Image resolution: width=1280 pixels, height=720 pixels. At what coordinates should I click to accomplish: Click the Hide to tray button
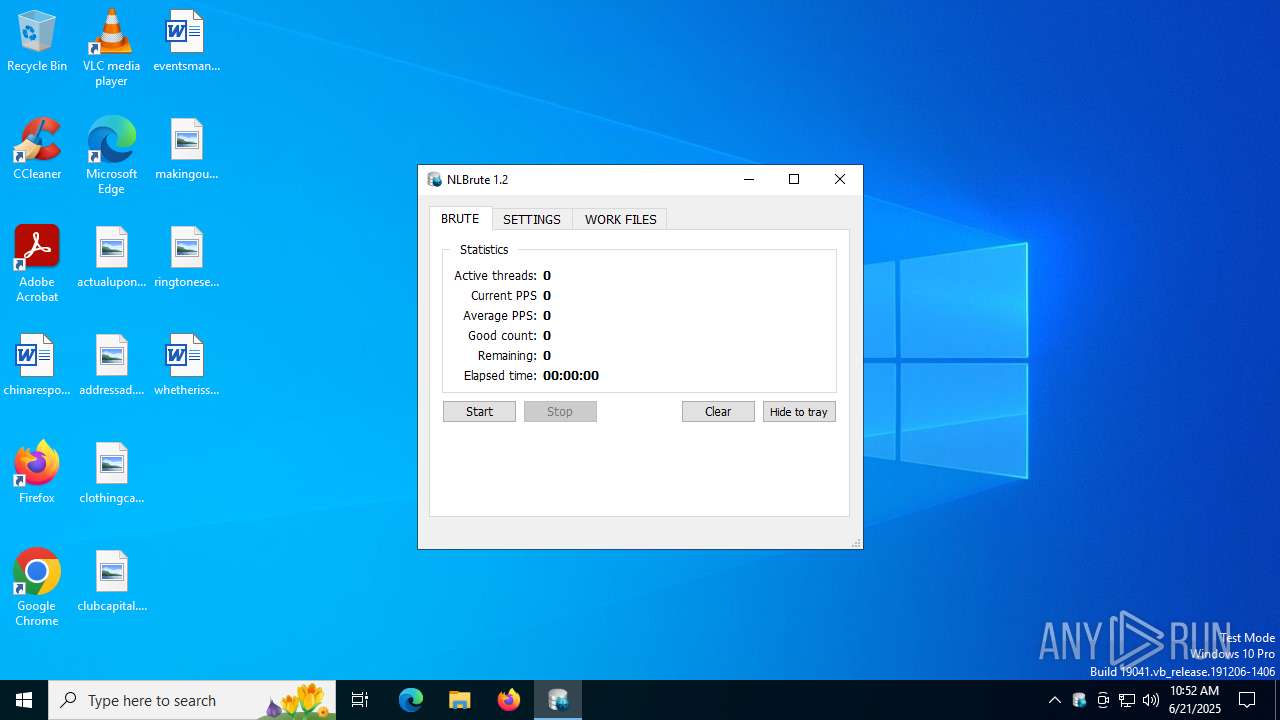coord(799,411)
